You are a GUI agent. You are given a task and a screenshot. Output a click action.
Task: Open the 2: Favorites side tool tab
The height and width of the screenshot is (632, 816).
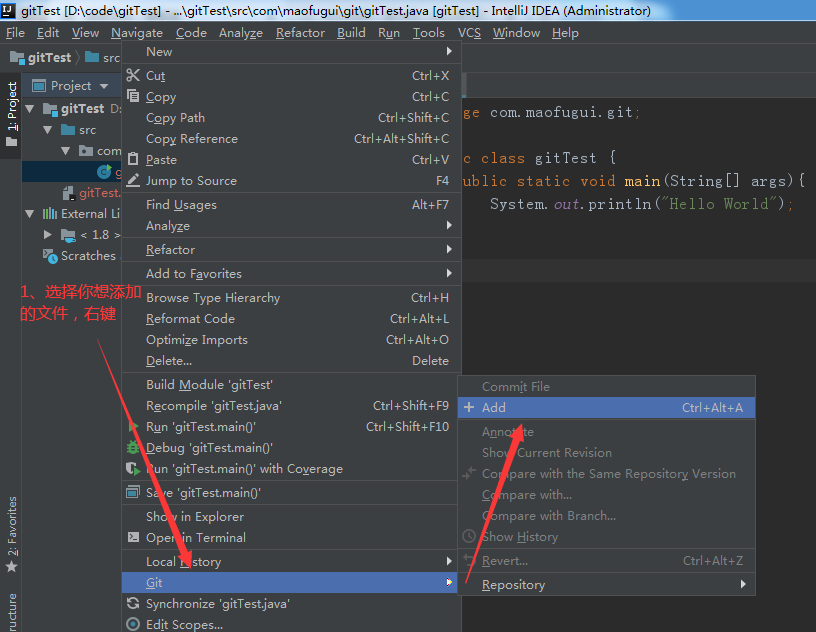(x=11, y=534)
